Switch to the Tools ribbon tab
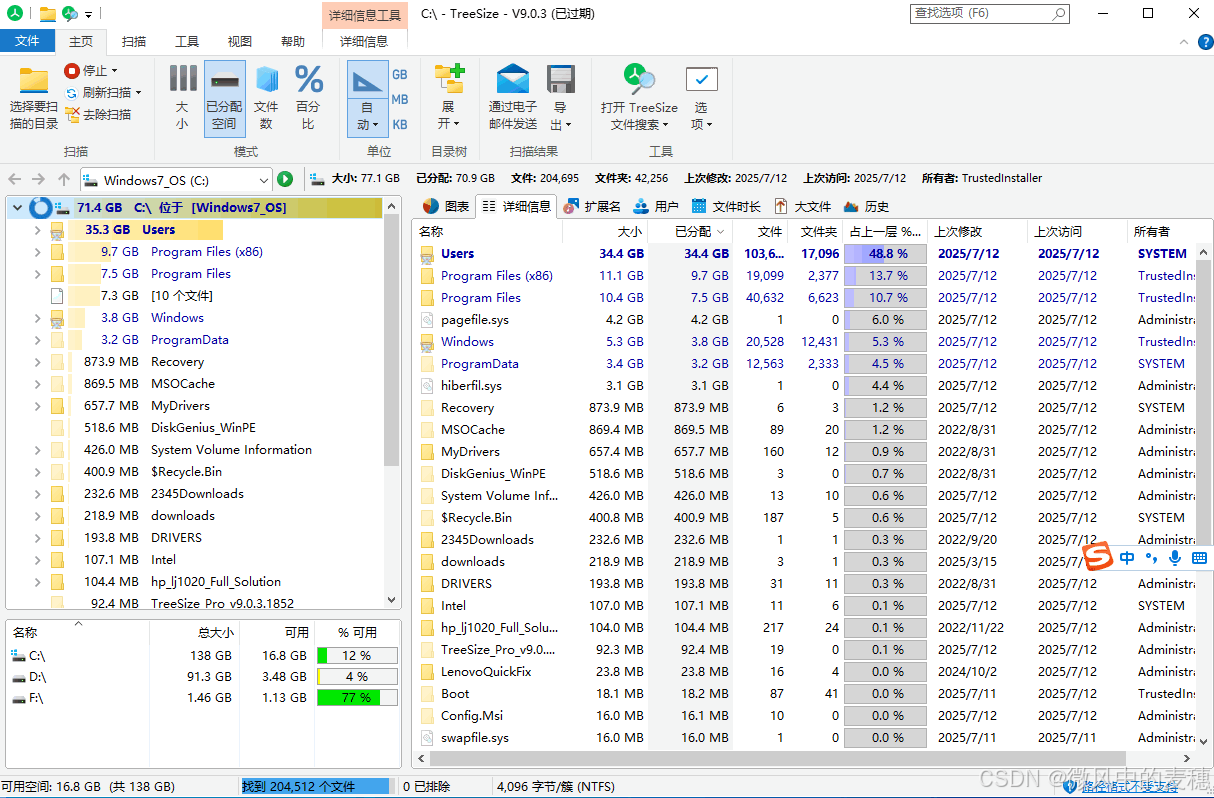 coord(187,41)
